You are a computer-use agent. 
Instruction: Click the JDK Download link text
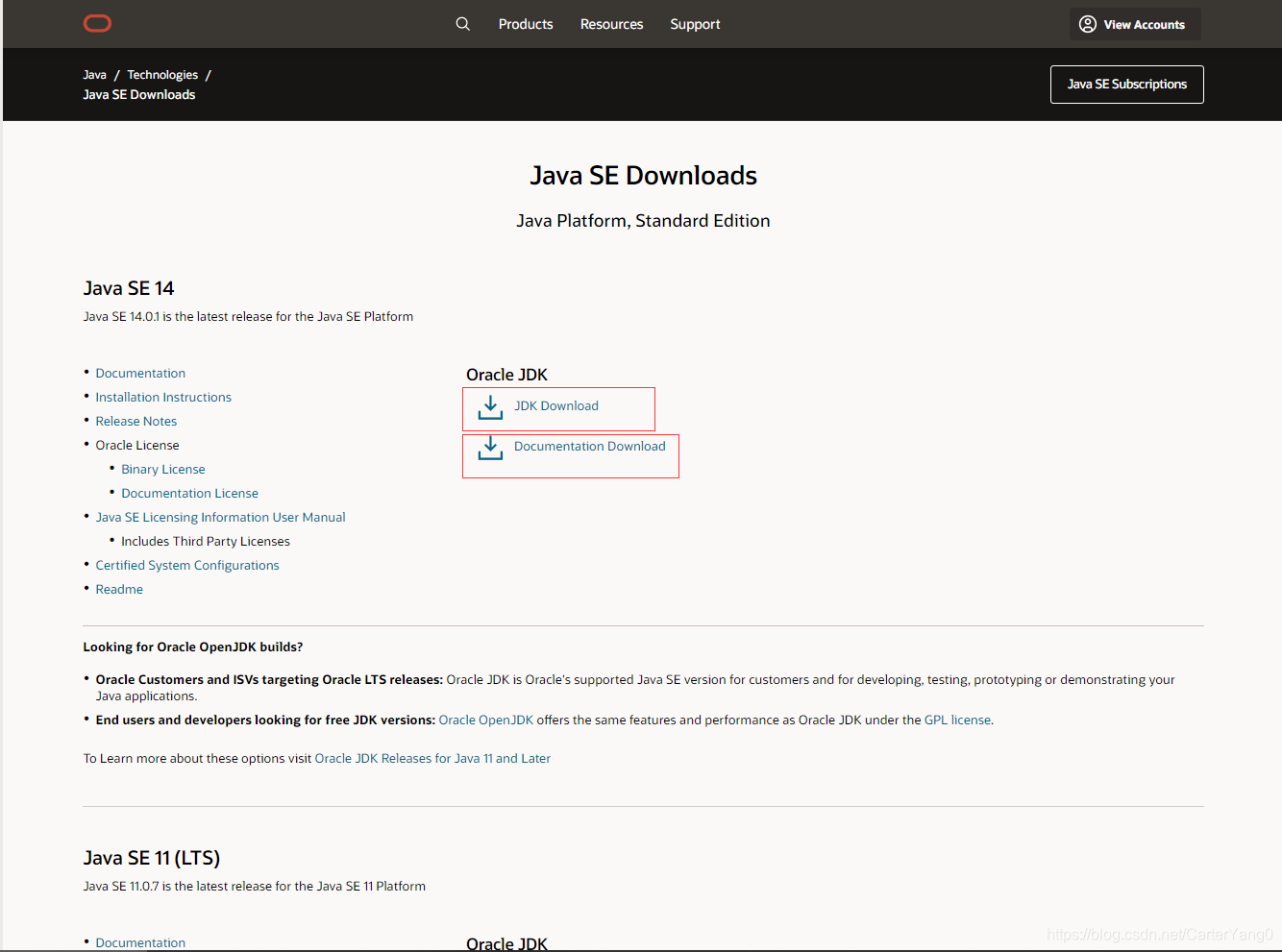point(556,405)
